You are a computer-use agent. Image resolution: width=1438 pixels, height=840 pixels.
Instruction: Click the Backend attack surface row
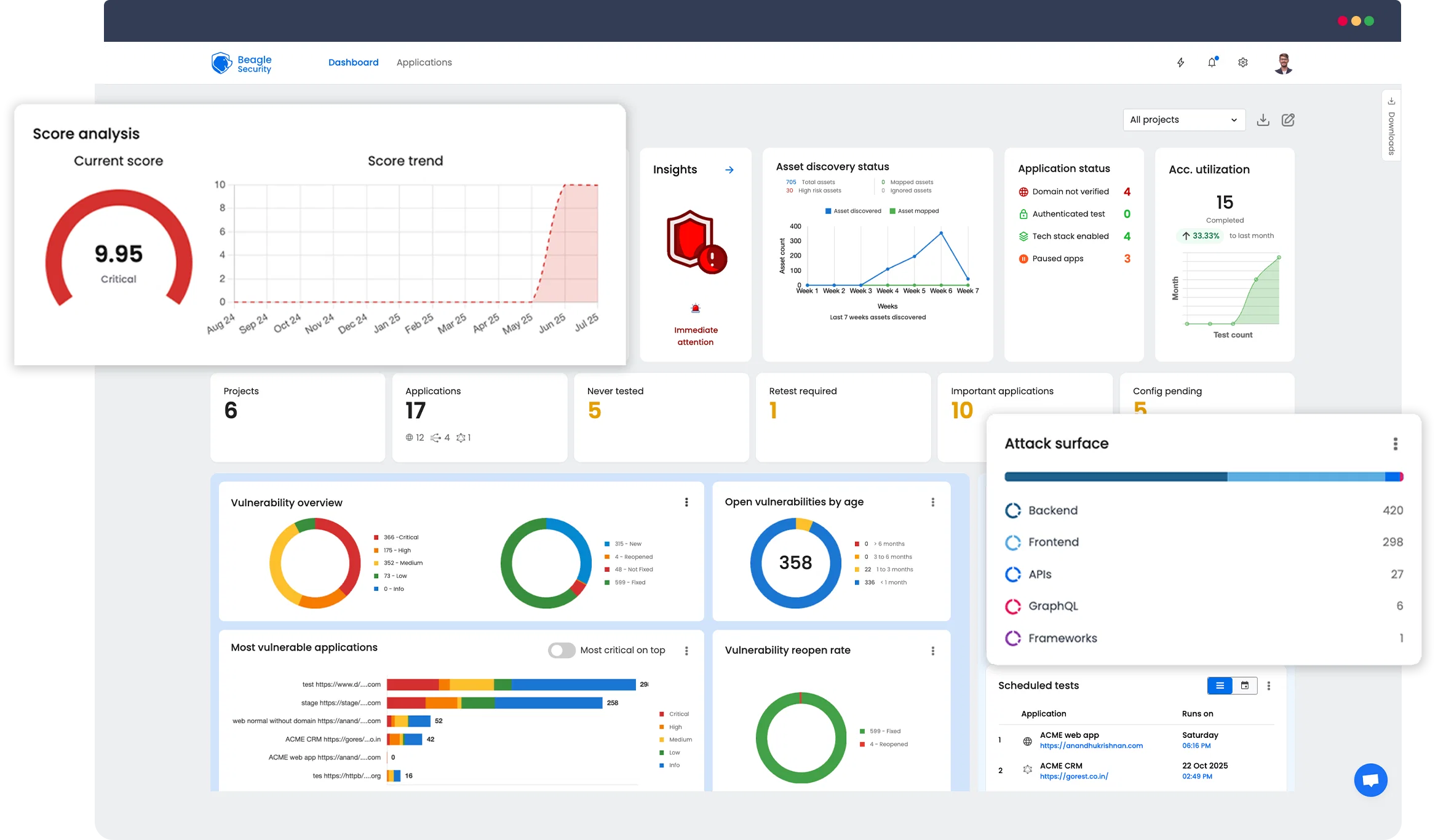[x=1204, y=510]
